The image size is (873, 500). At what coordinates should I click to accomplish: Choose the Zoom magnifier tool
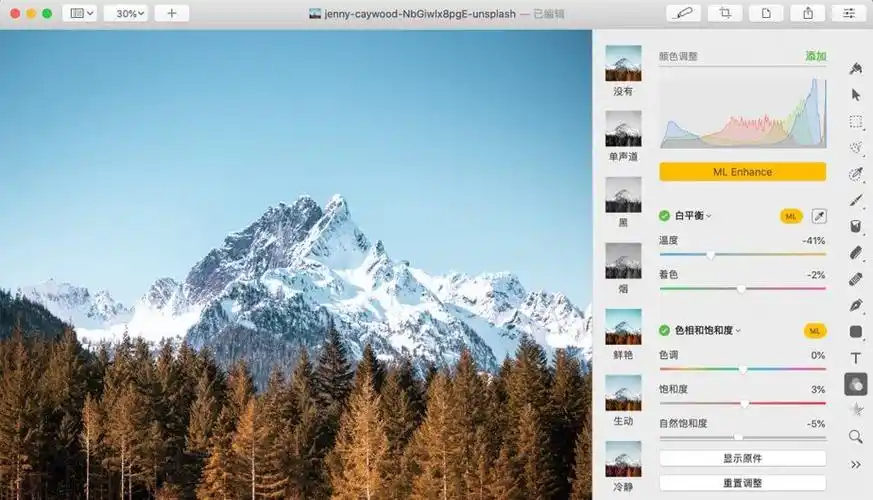[856, 437]
